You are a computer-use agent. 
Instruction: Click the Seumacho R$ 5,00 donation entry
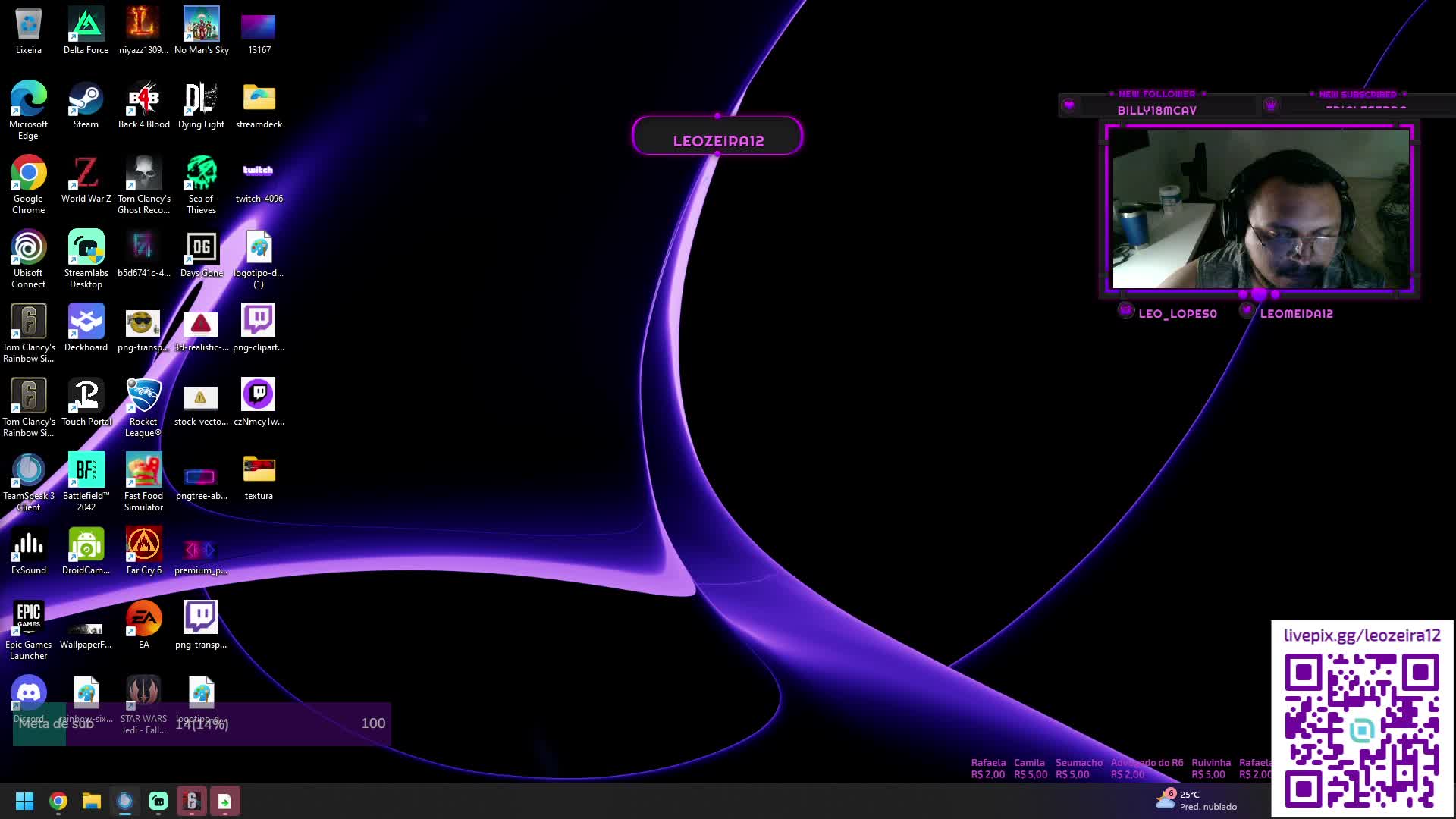pyautogui.click(x=1078, y=768)
